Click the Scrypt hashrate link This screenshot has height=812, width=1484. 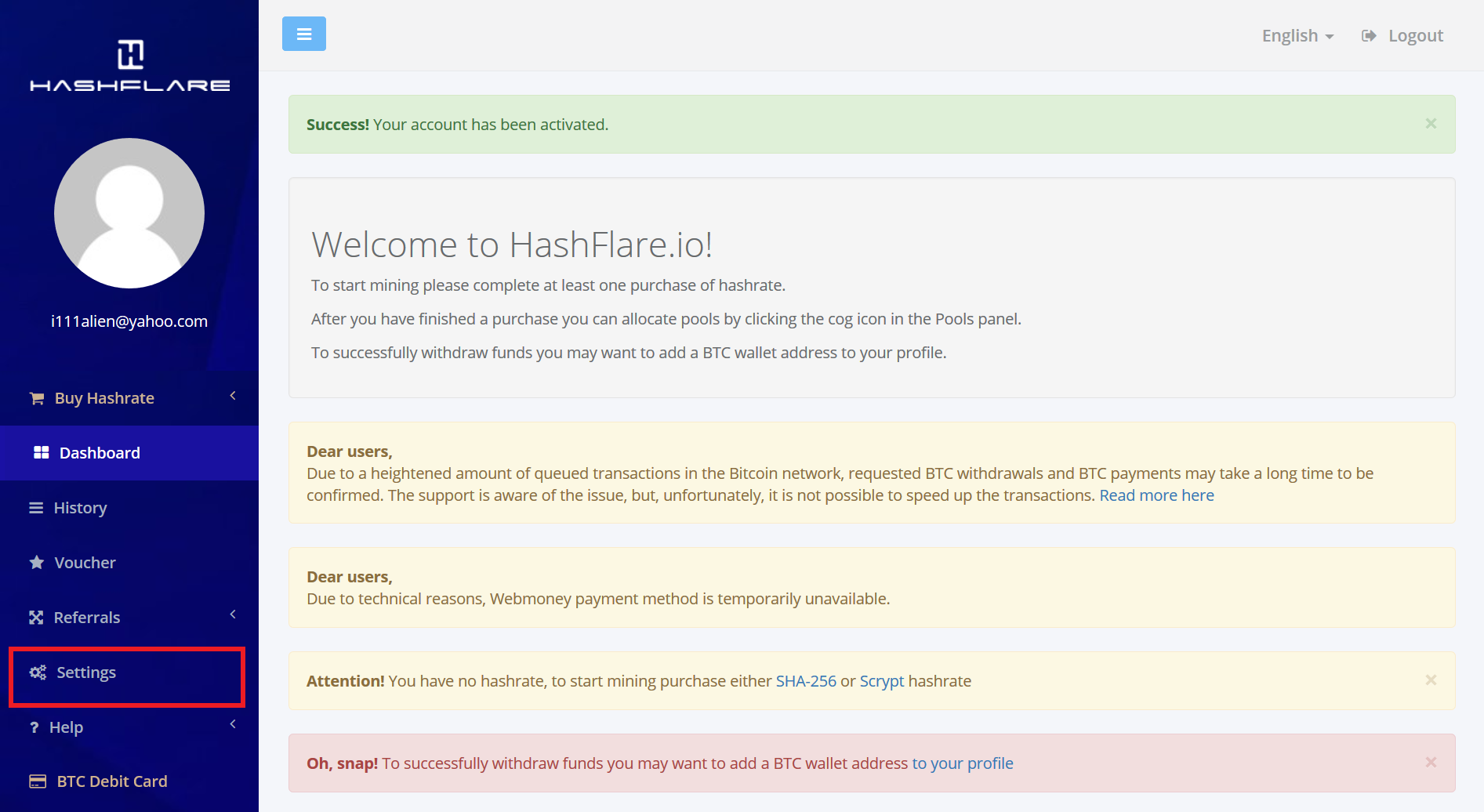click(x=882, y=681)
